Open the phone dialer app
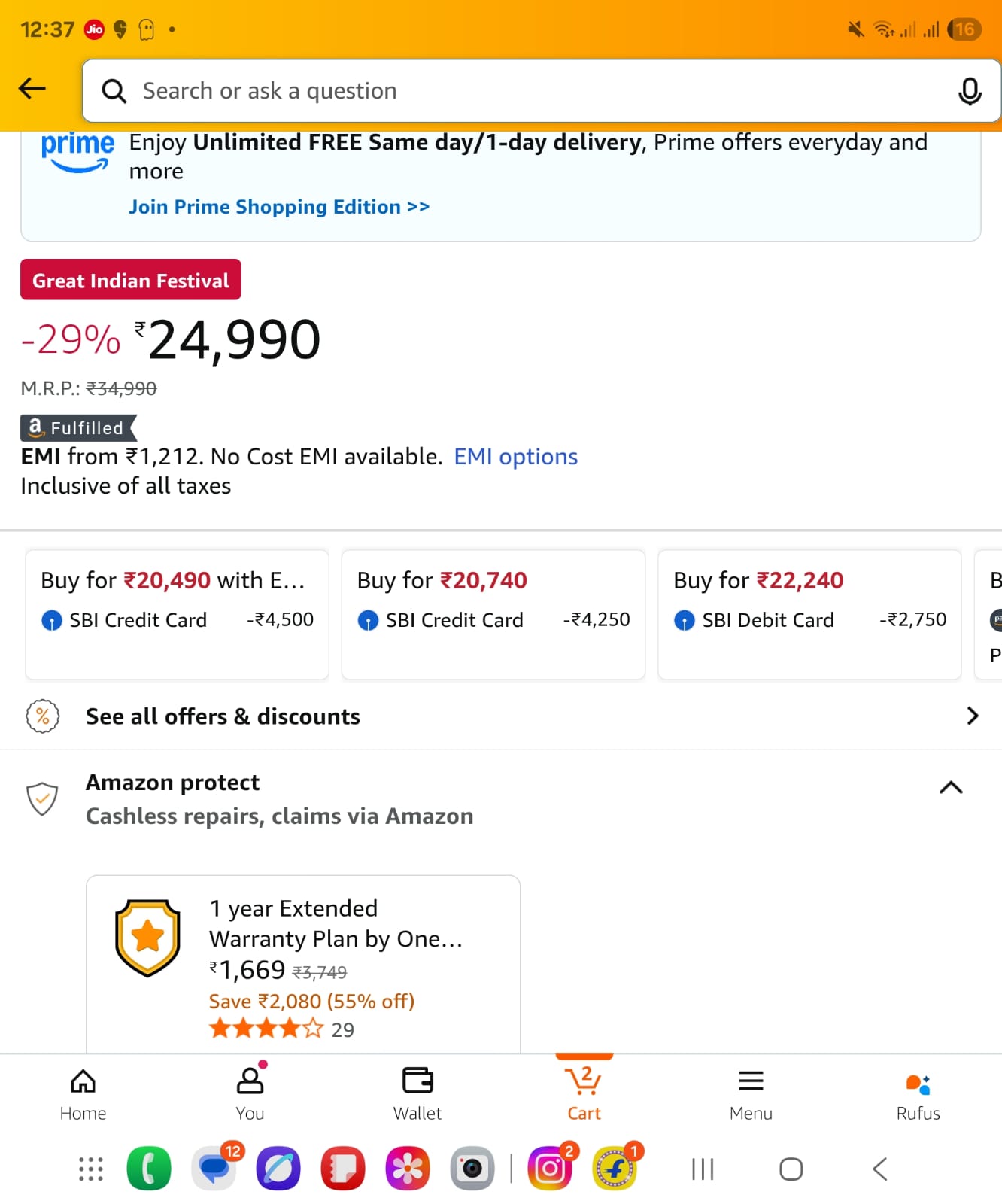This screenshot has height=1204, width=1002. coord(149,1169)
